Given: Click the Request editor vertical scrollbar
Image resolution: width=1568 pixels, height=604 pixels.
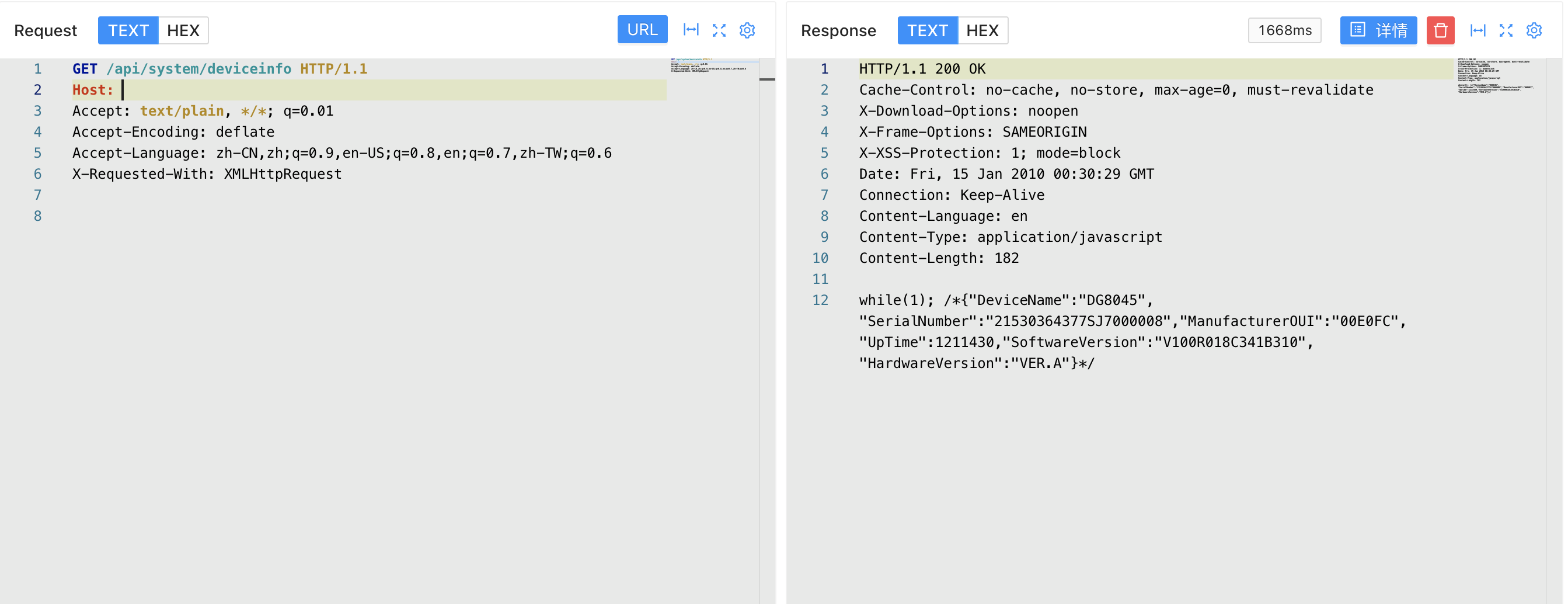Looking at the screenshot, I should point(767,304).
